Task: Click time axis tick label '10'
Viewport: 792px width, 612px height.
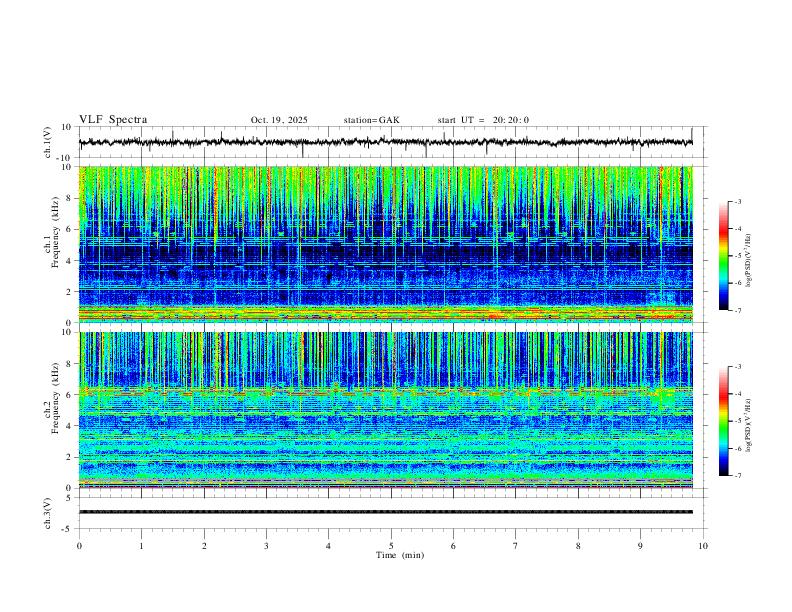Action: point(703,546)
